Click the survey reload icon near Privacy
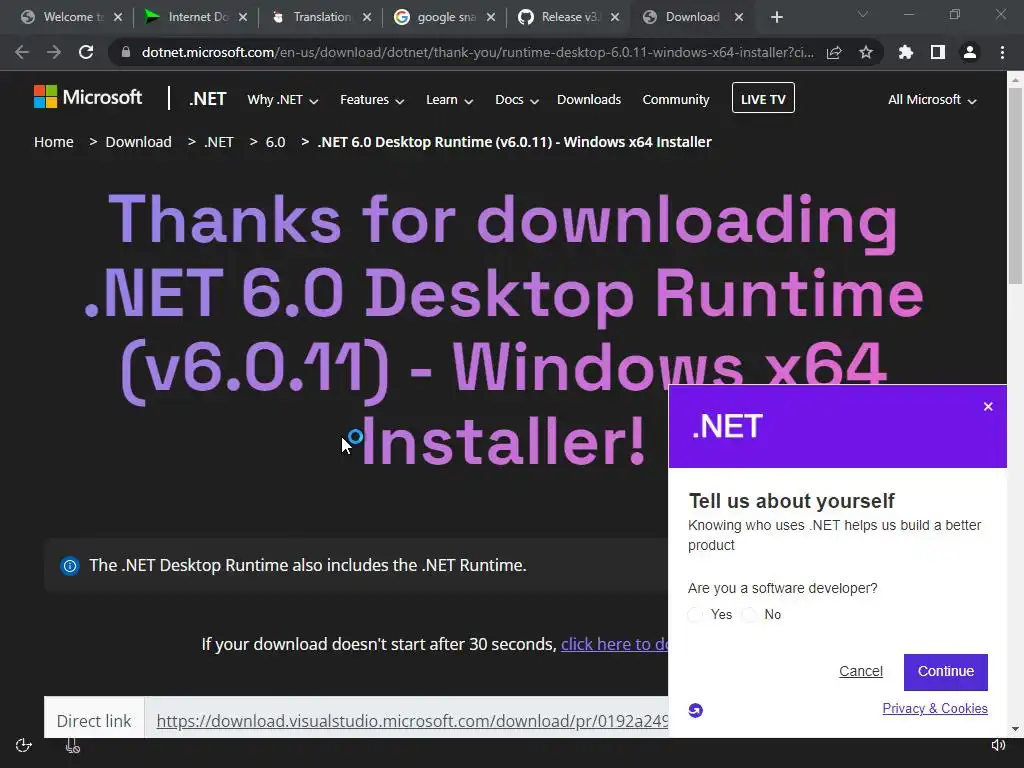Screen dimensions: 1024x768 point(696,710)
